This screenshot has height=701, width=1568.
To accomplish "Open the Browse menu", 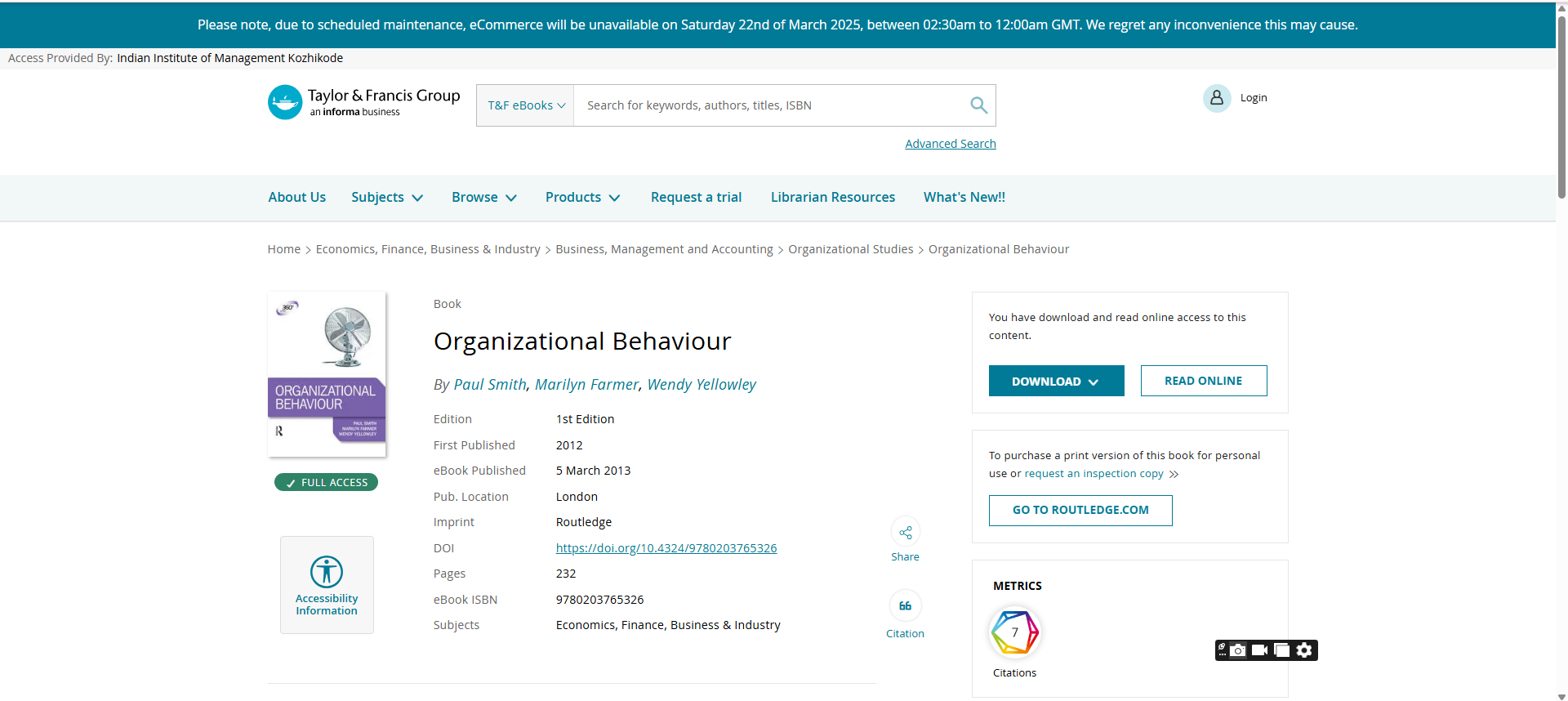I will [x=484, y=198].
